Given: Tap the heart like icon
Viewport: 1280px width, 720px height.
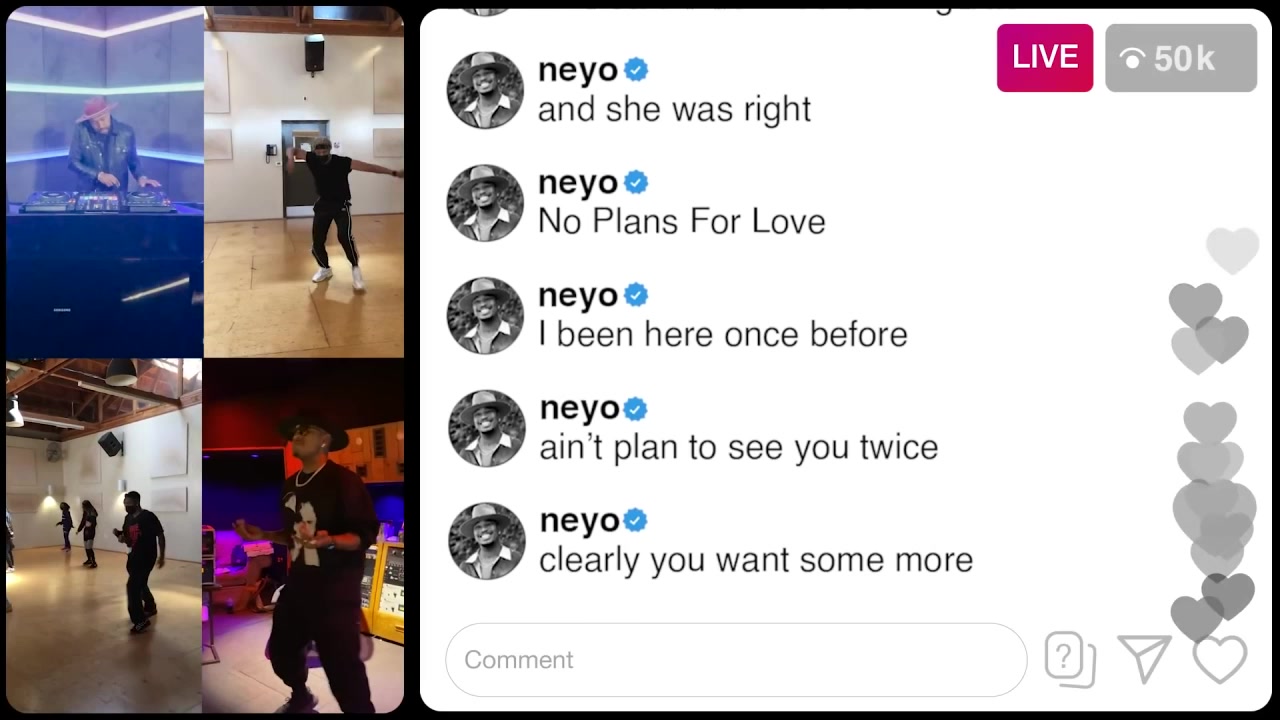Looking at the screenshot, I should 1220,659.
